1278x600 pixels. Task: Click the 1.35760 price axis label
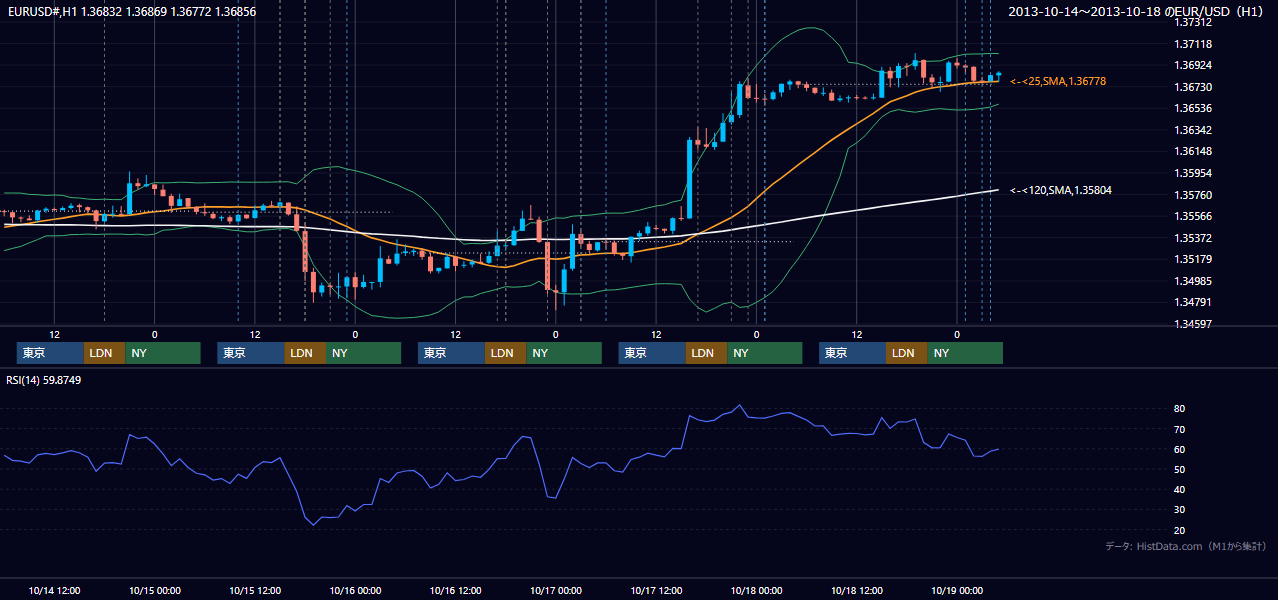[1193, 195]
